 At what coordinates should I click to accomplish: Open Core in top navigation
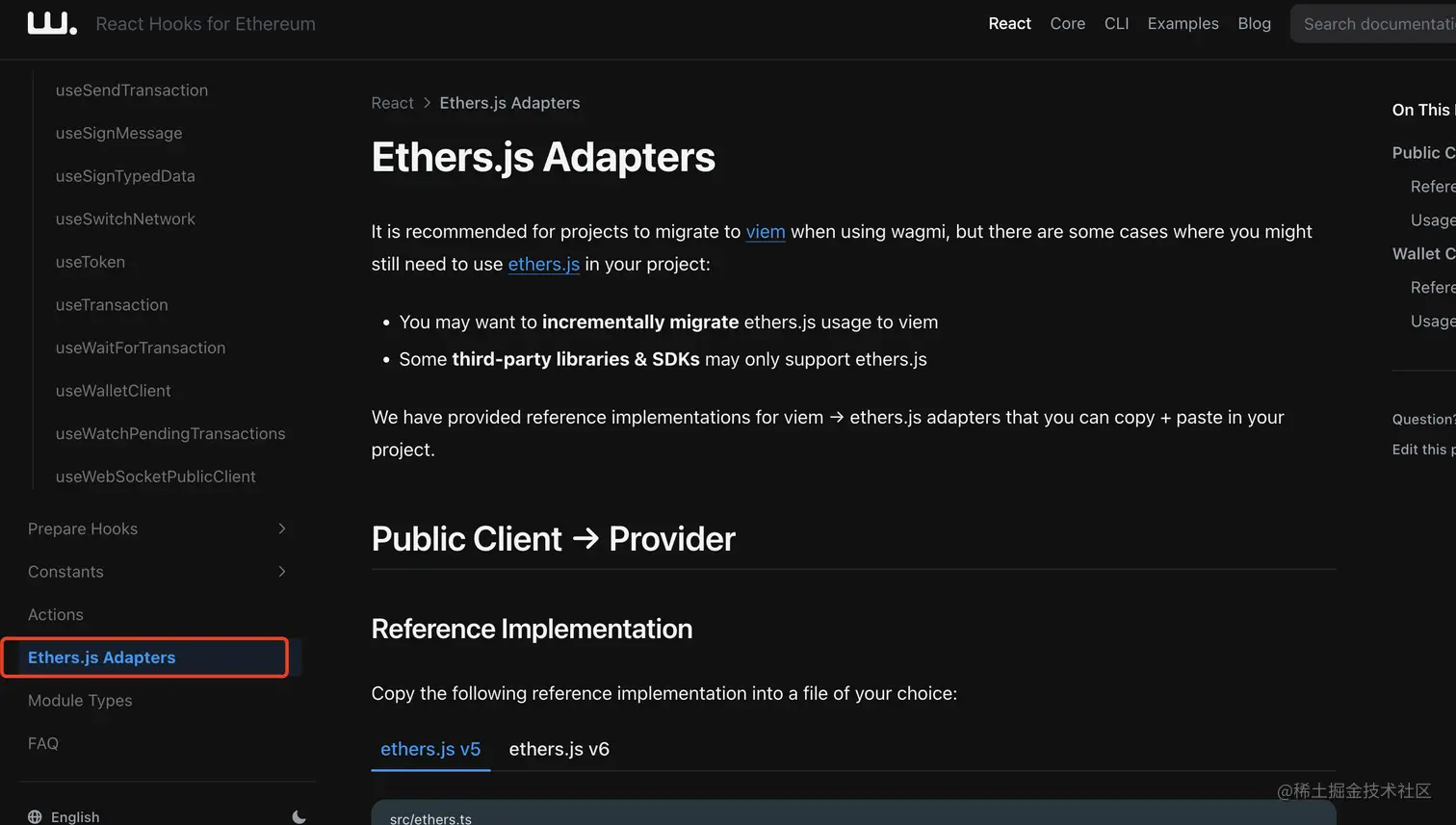[x=1067, y=23]
